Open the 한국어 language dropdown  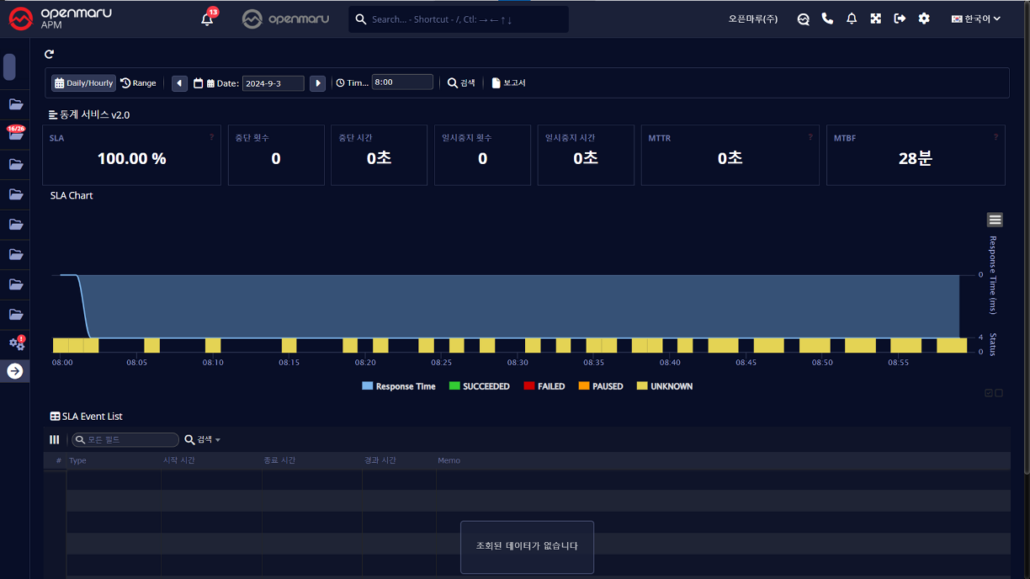975,19
